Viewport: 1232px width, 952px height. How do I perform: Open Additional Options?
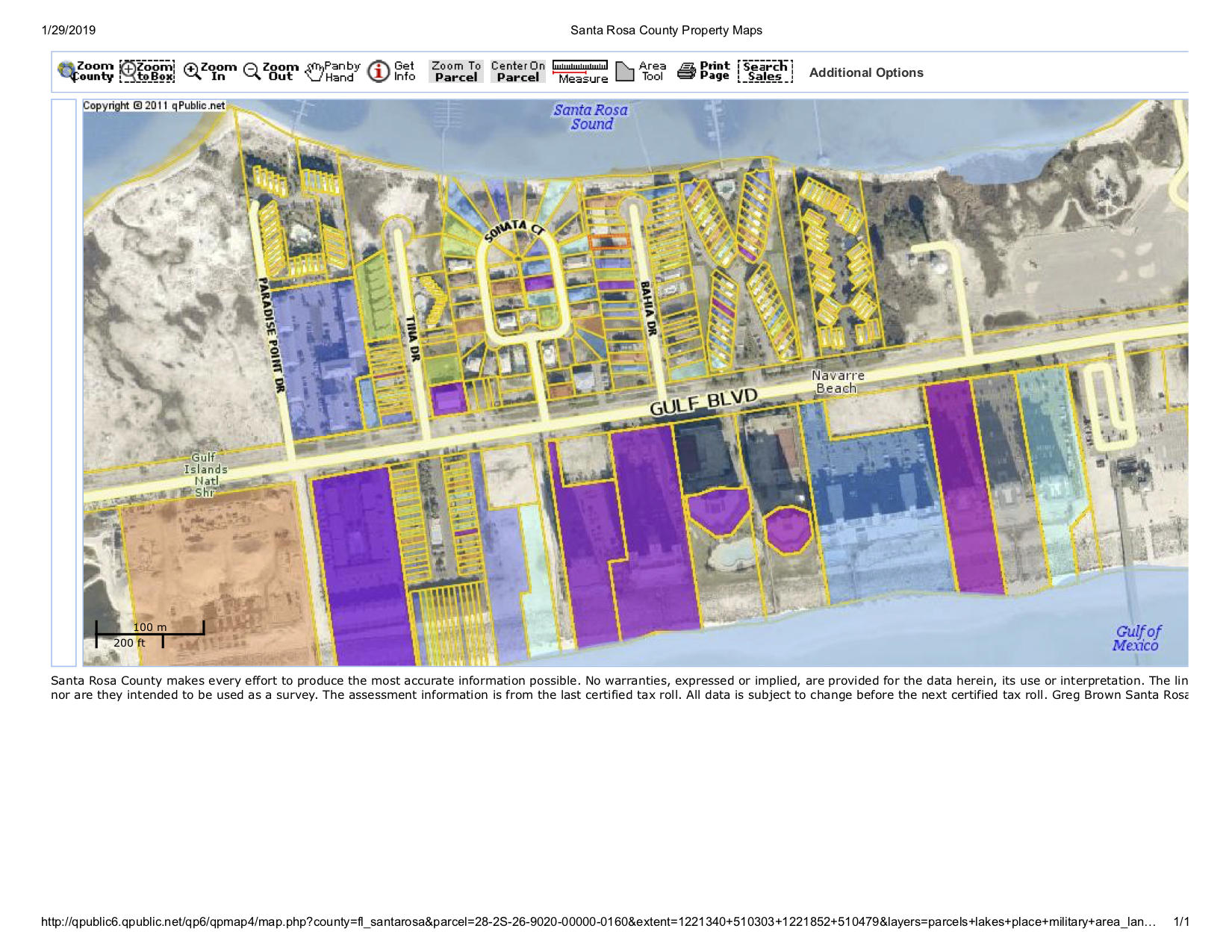pos(866,72)
